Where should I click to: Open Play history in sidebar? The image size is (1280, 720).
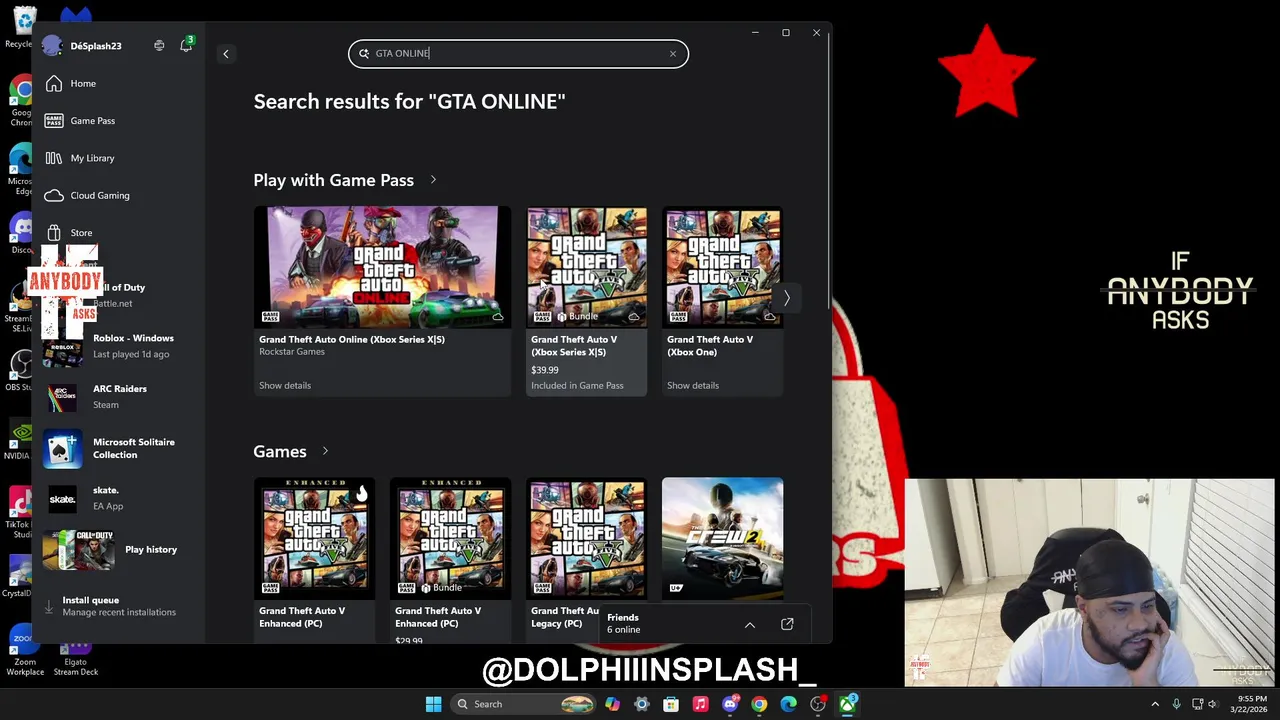tap(120, 550)
